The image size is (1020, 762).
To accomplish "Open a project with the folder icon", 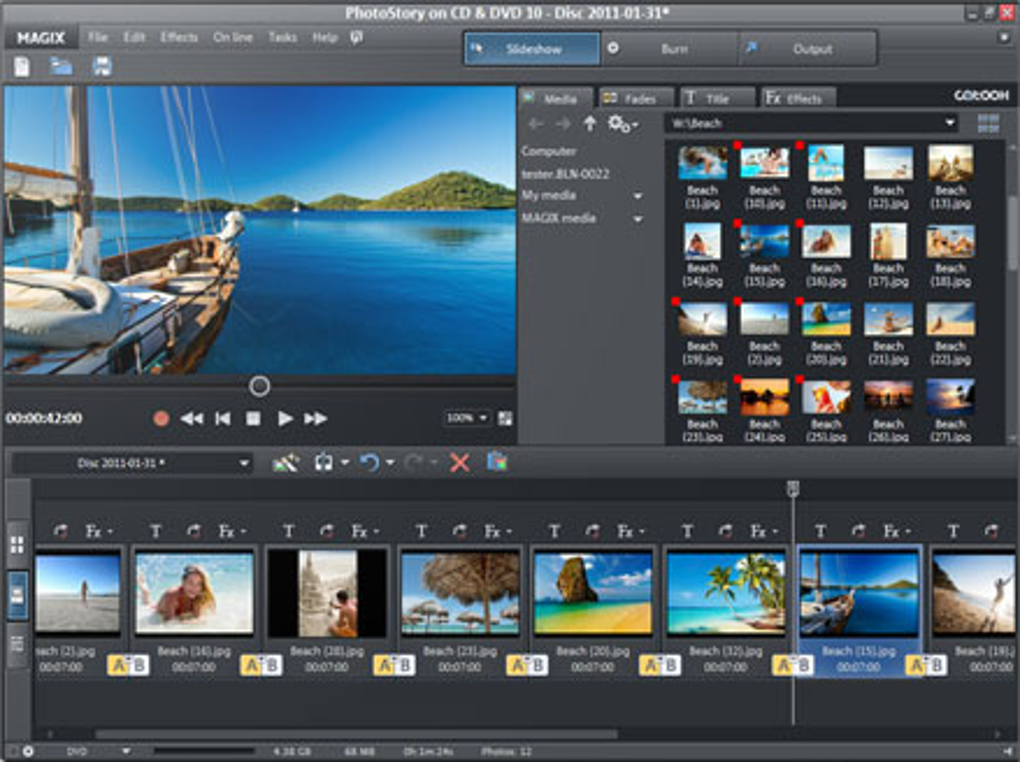I will (62, 67).
